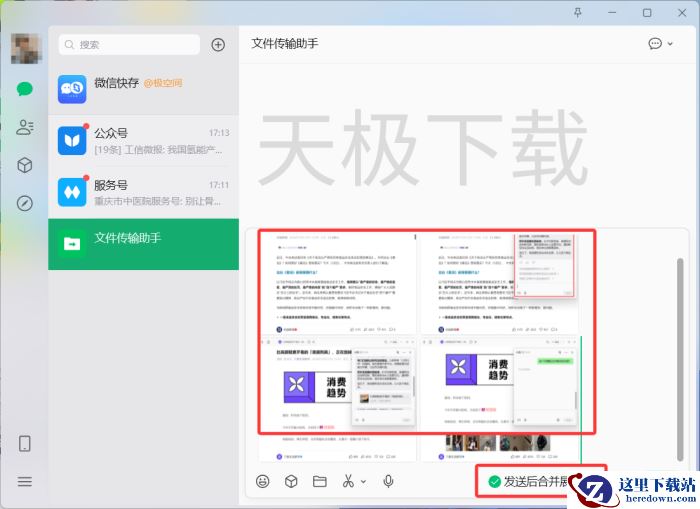Pin the window with the pin icon
This screenshot has width=700, height=509.
click(578, 13)
